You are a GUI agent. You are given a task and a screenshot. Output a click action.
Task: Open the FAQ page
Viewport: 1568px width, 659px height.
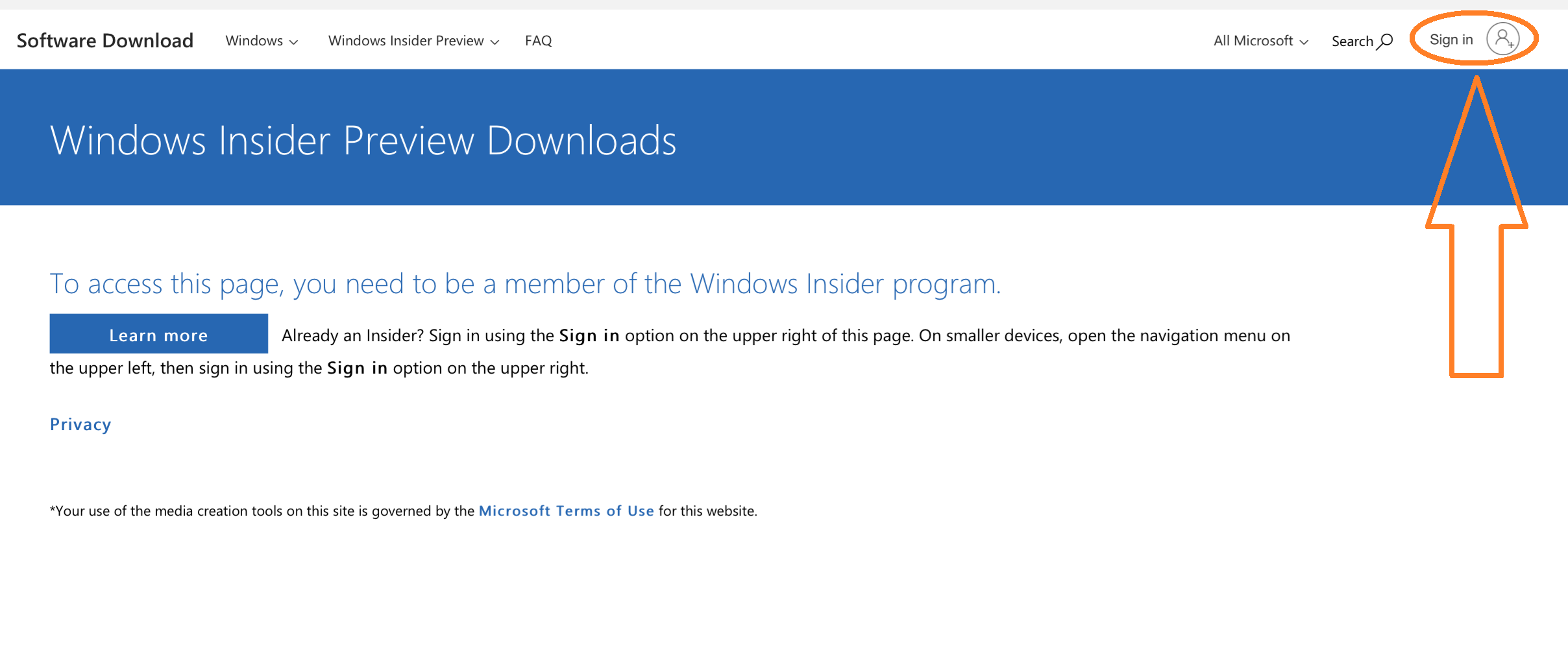pos(538,41)
